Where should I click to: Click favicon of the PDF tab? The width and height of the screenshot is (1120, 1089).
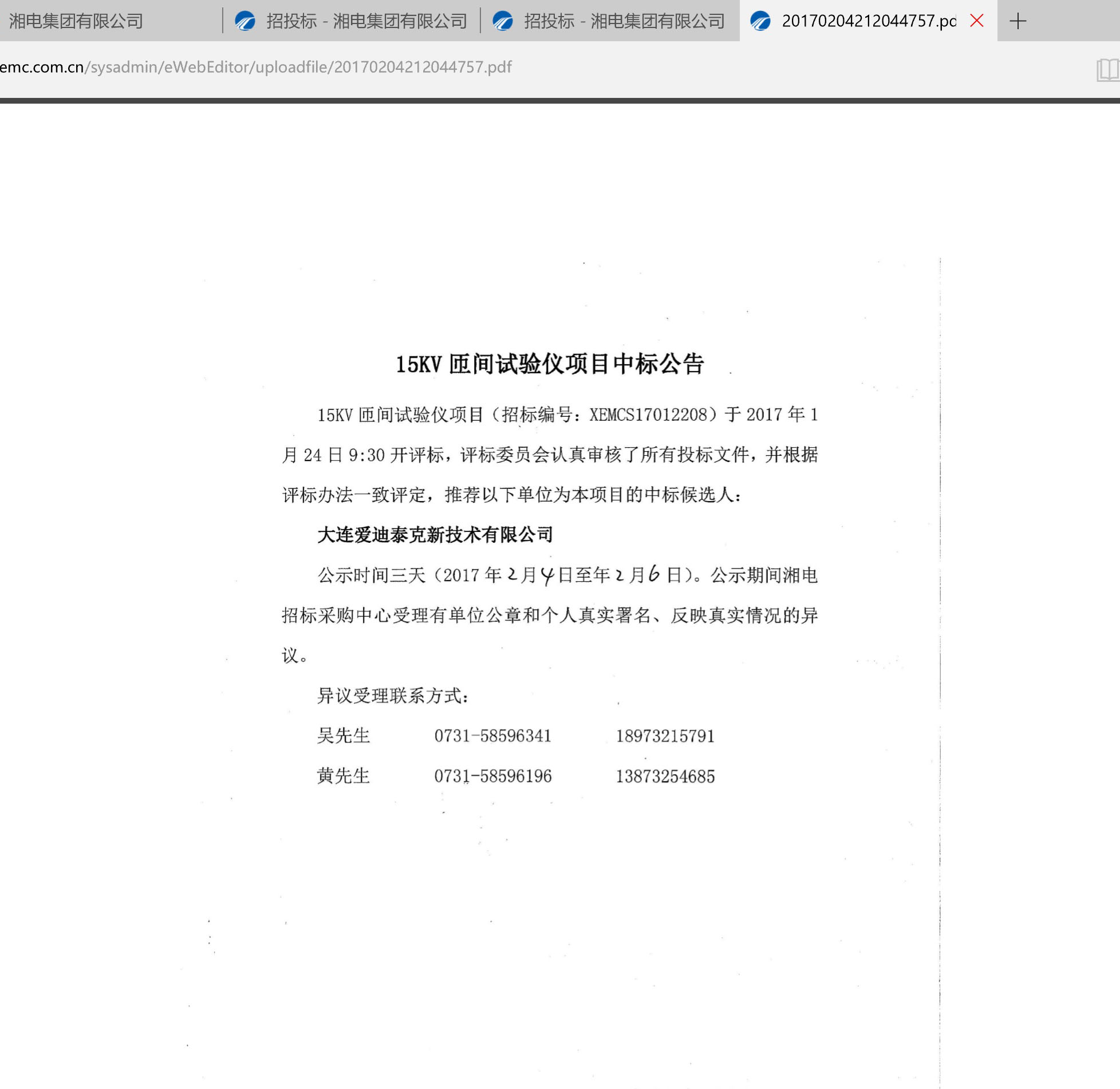click(x=760, y=21)
